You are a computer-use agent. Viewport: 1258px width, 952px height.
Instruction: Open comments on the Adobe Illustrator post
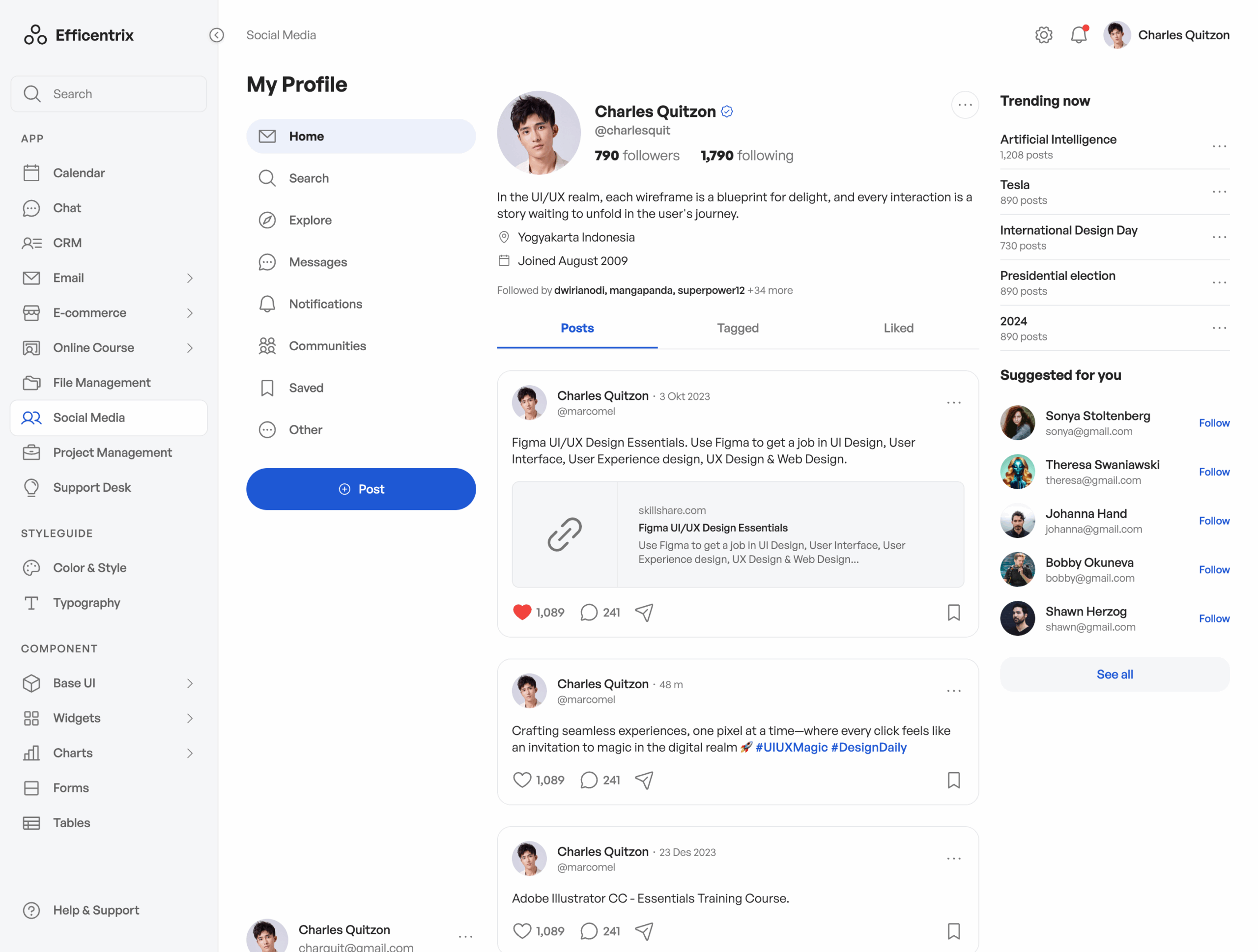pos(589,931)
